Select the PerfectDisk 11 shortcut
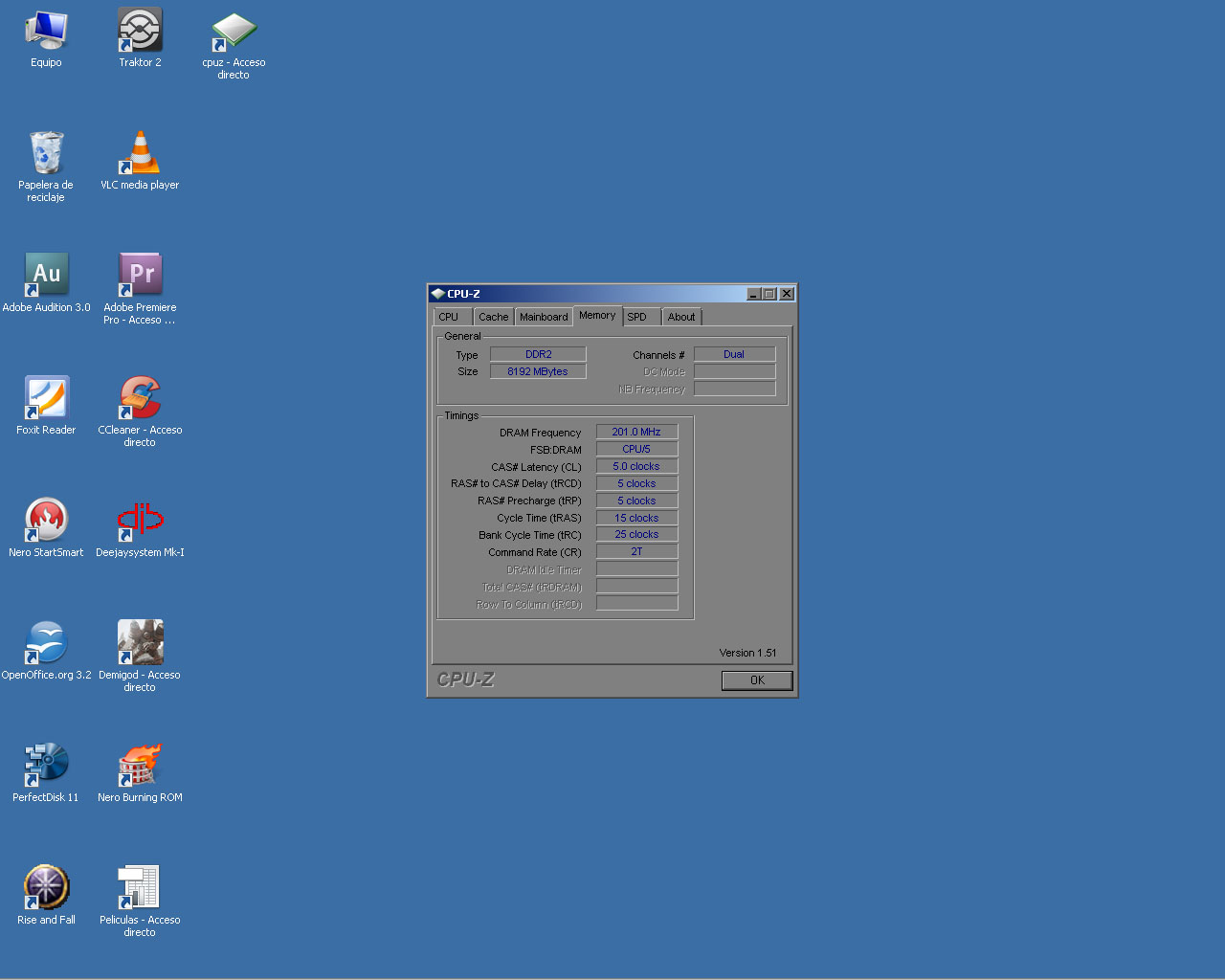The image size is (1225, 980). [46, 767]
